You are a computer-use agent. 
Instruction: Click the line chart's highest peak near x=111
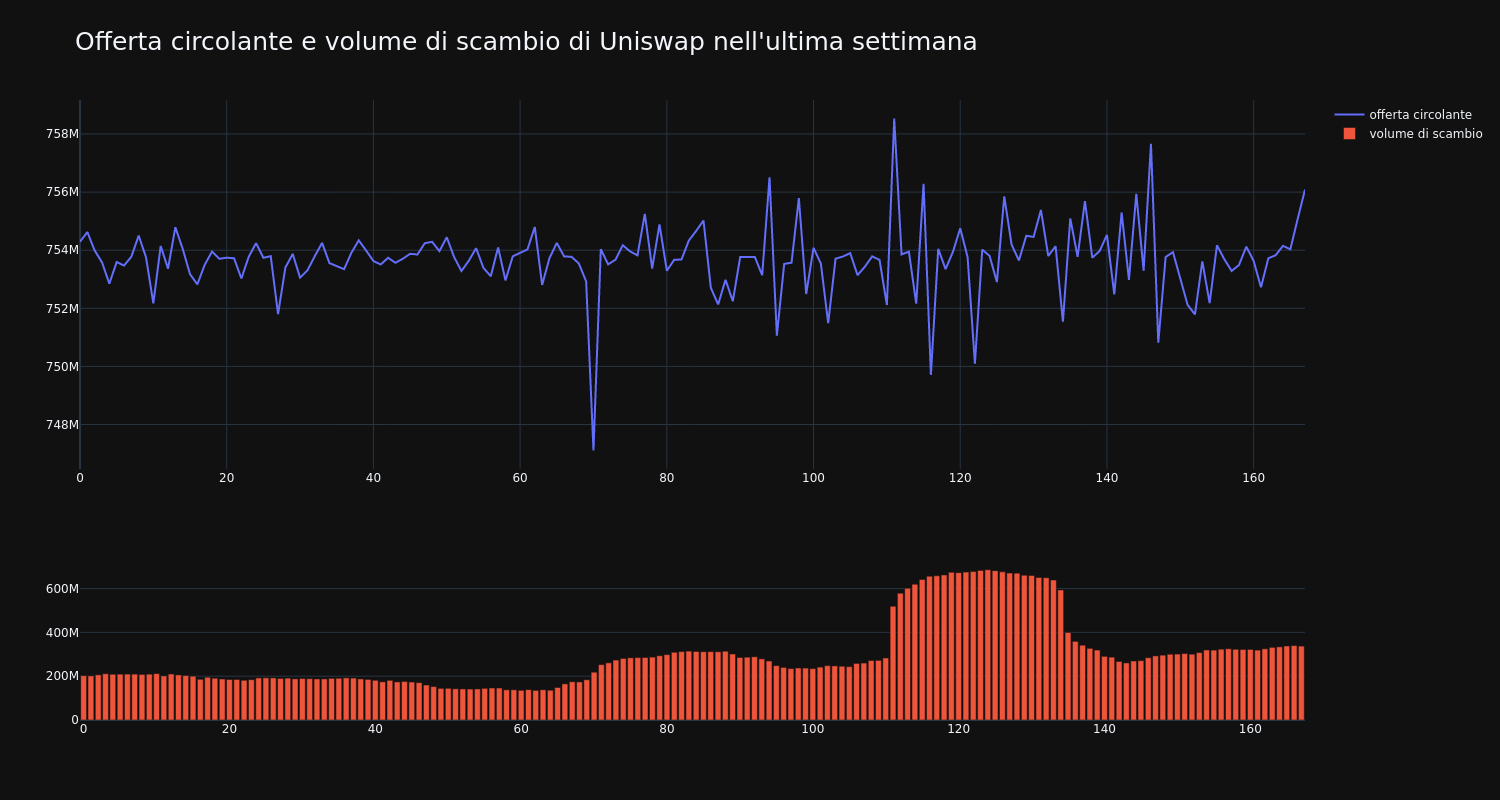(894, 120)
